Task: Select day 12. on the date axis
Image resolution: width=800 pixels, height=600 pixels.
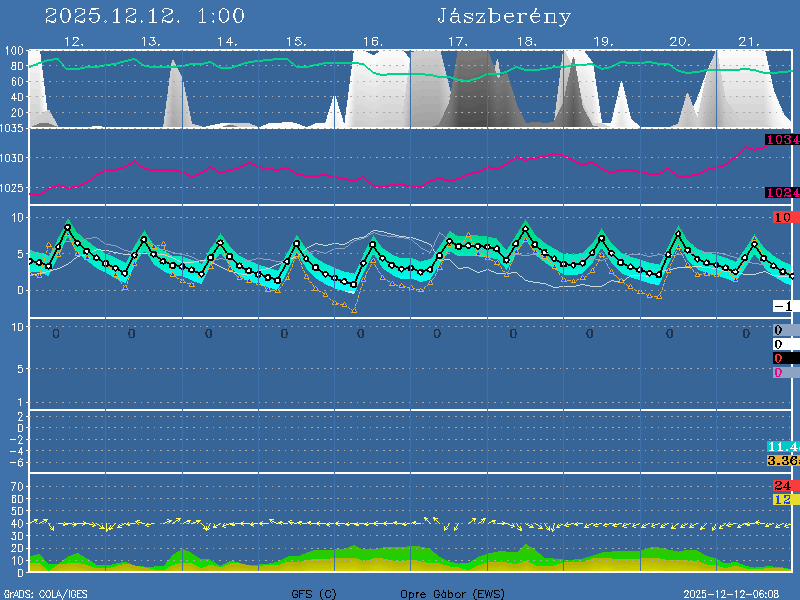Action: pos(74,41)
